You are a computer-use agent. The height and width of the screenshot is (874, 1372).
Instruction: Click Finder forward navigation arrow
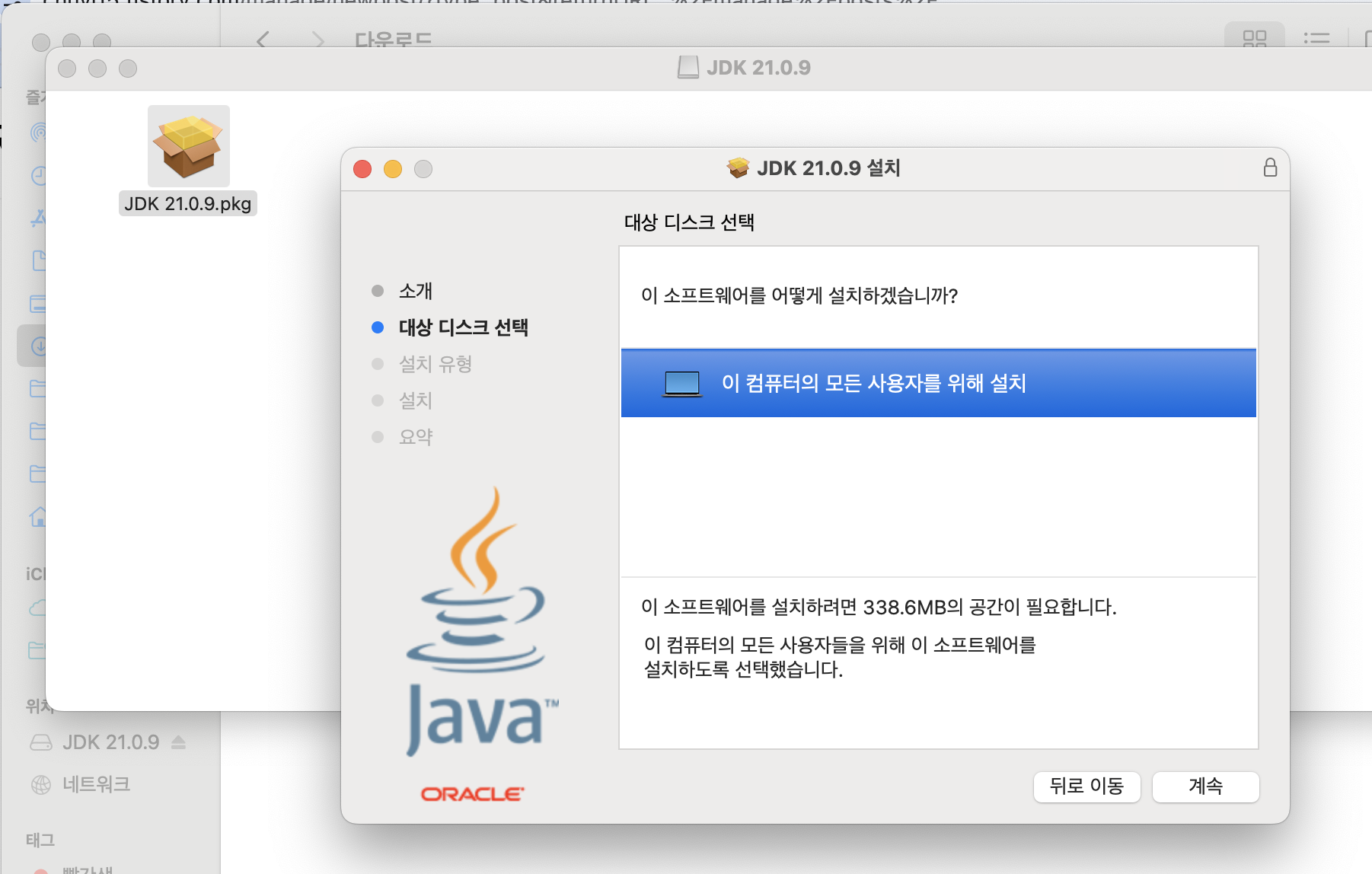point(318,40)
